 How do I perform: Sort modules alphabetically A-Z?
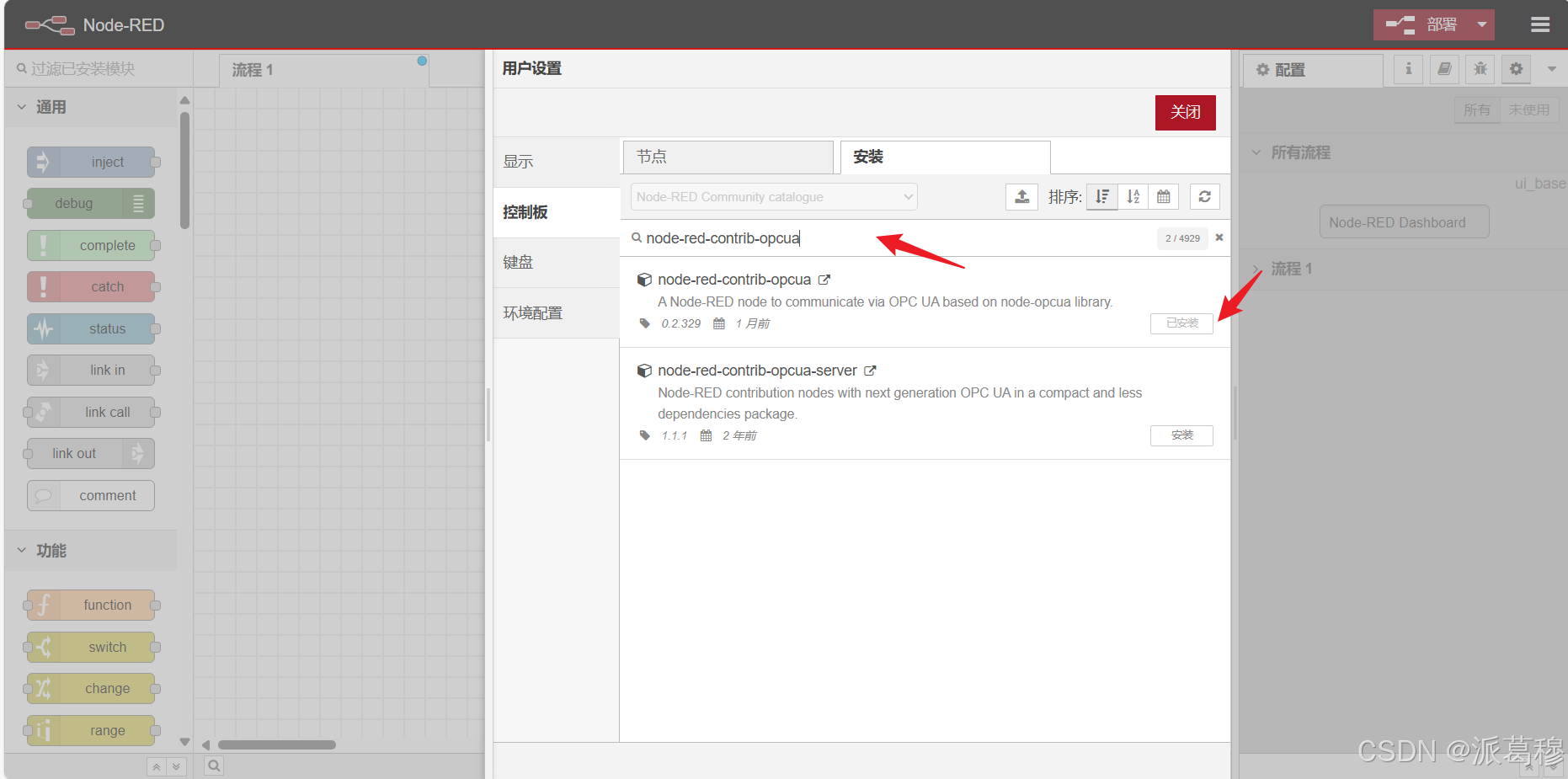pos(1133,197)
